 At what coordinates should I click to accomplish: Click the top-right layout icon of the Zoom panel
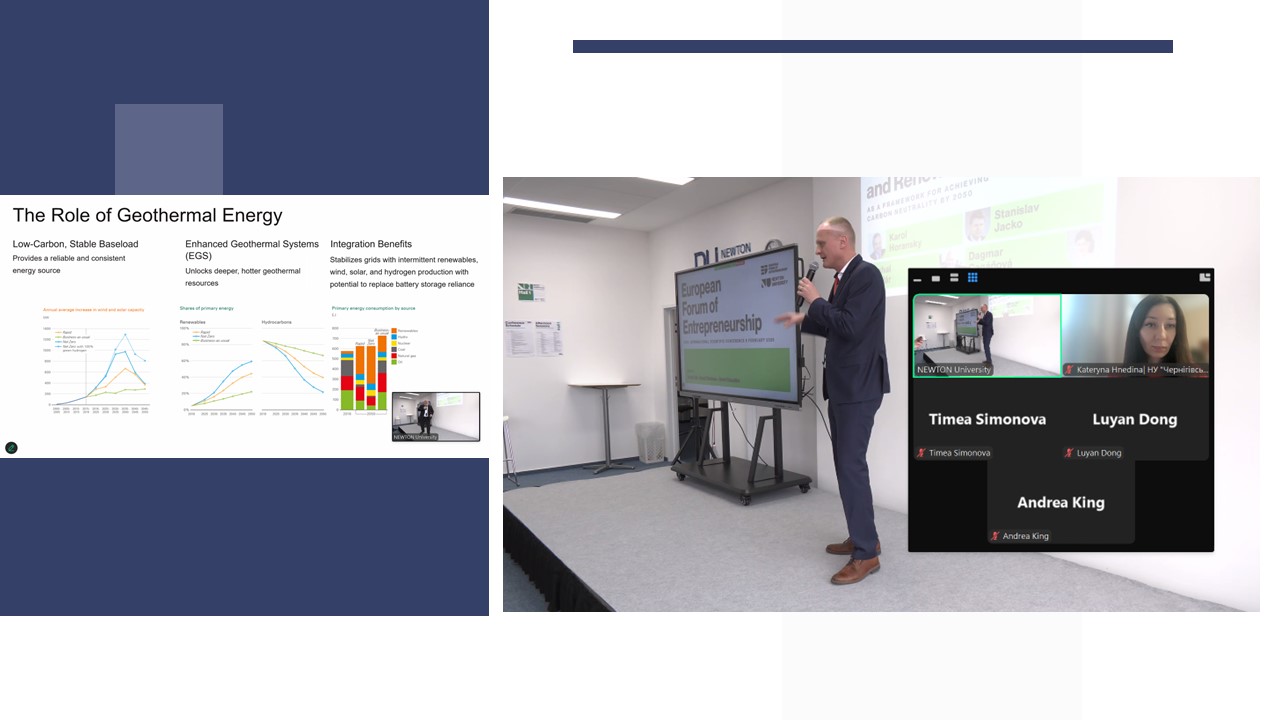[x=1205, y=277]
